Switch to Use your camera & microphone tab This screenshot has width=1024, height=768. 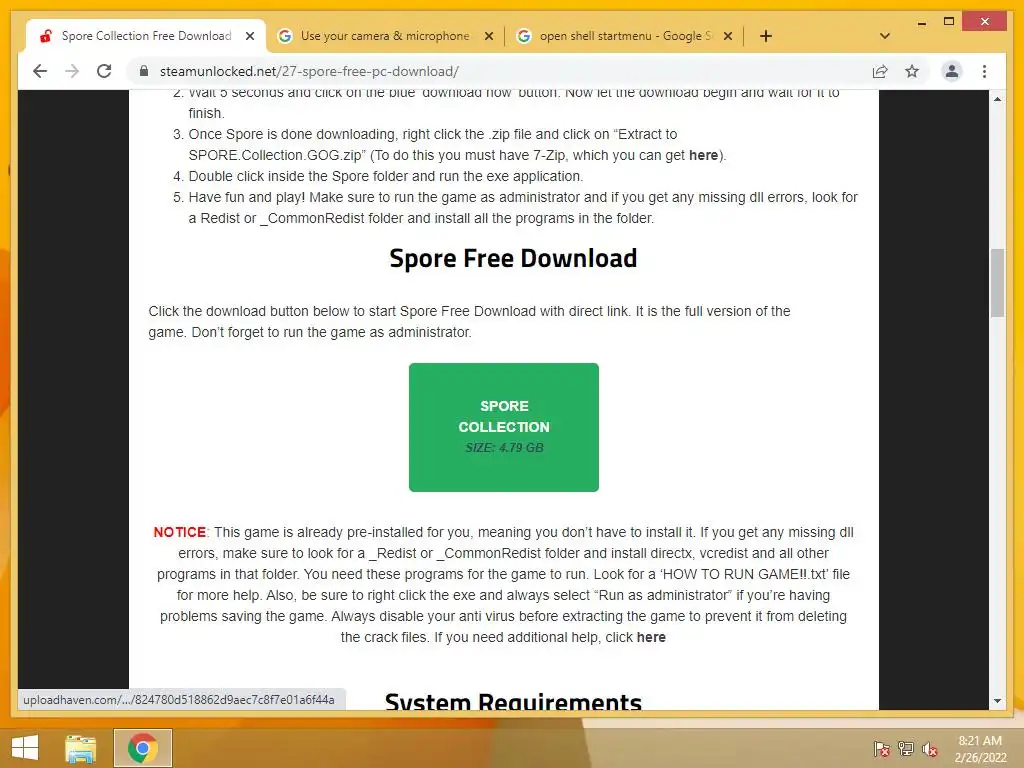click(385, 36)
